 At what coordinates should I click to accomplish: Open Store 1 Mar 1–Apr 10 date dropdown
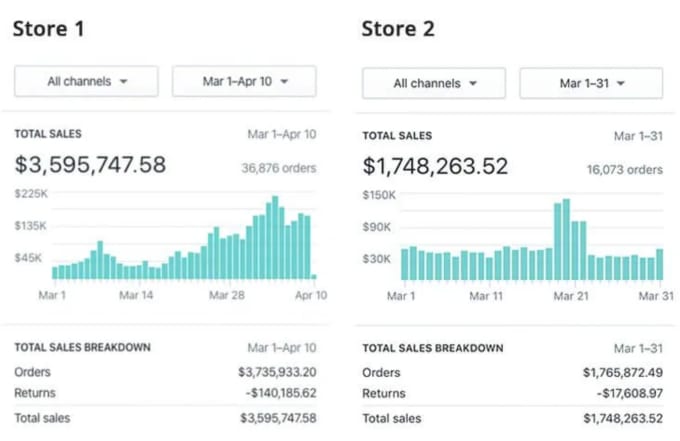click(244, 81)
